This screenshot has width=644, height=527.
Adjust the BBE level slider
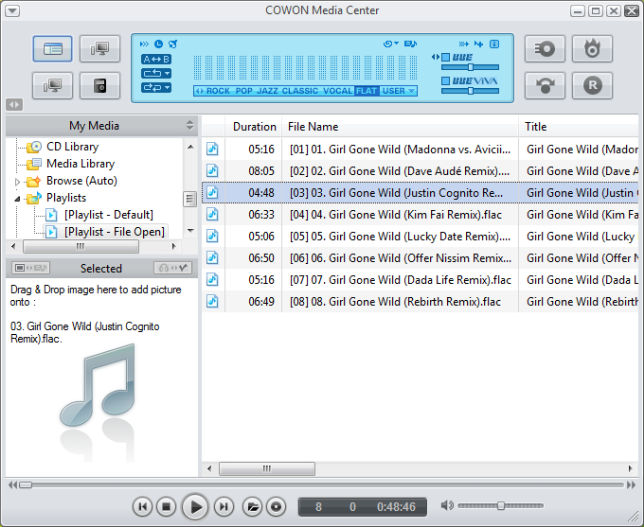click(470, 67)
